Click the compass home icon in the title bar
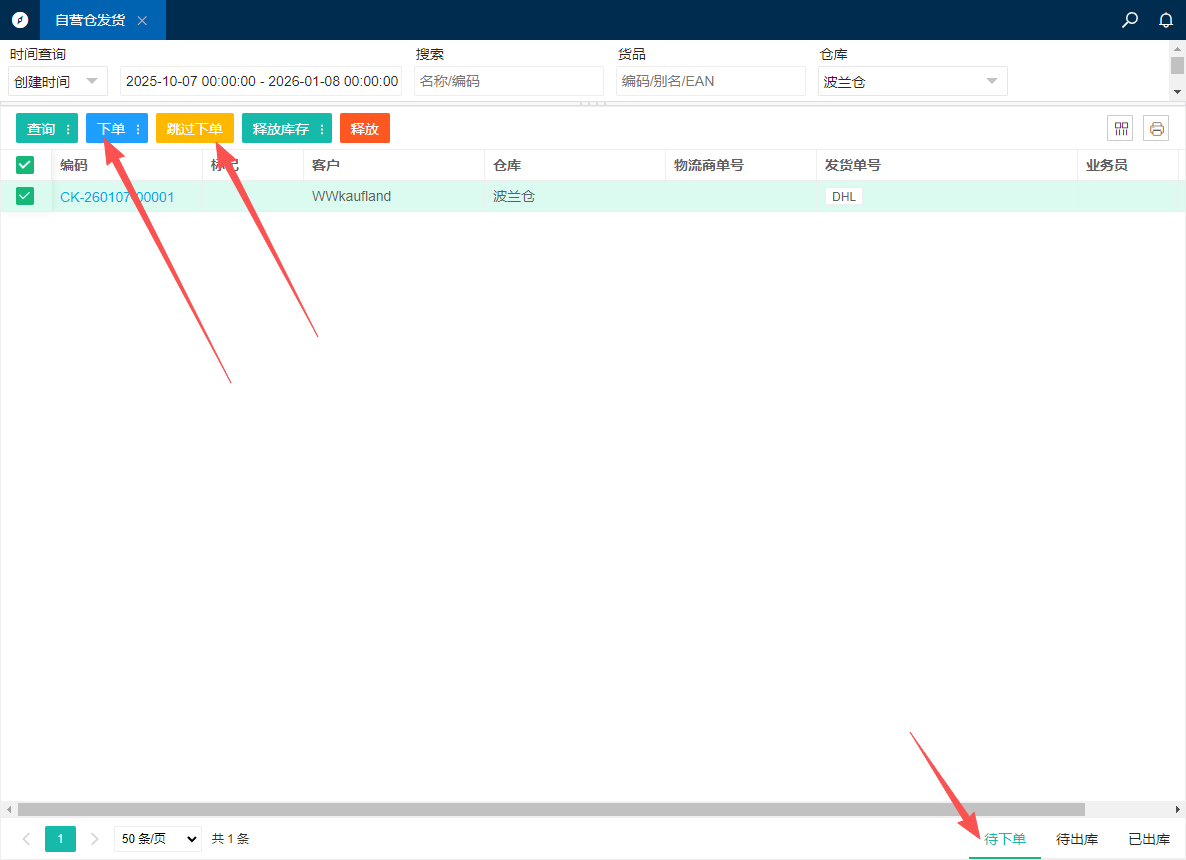Screen dimensions: 1186x860 (20, 20)
